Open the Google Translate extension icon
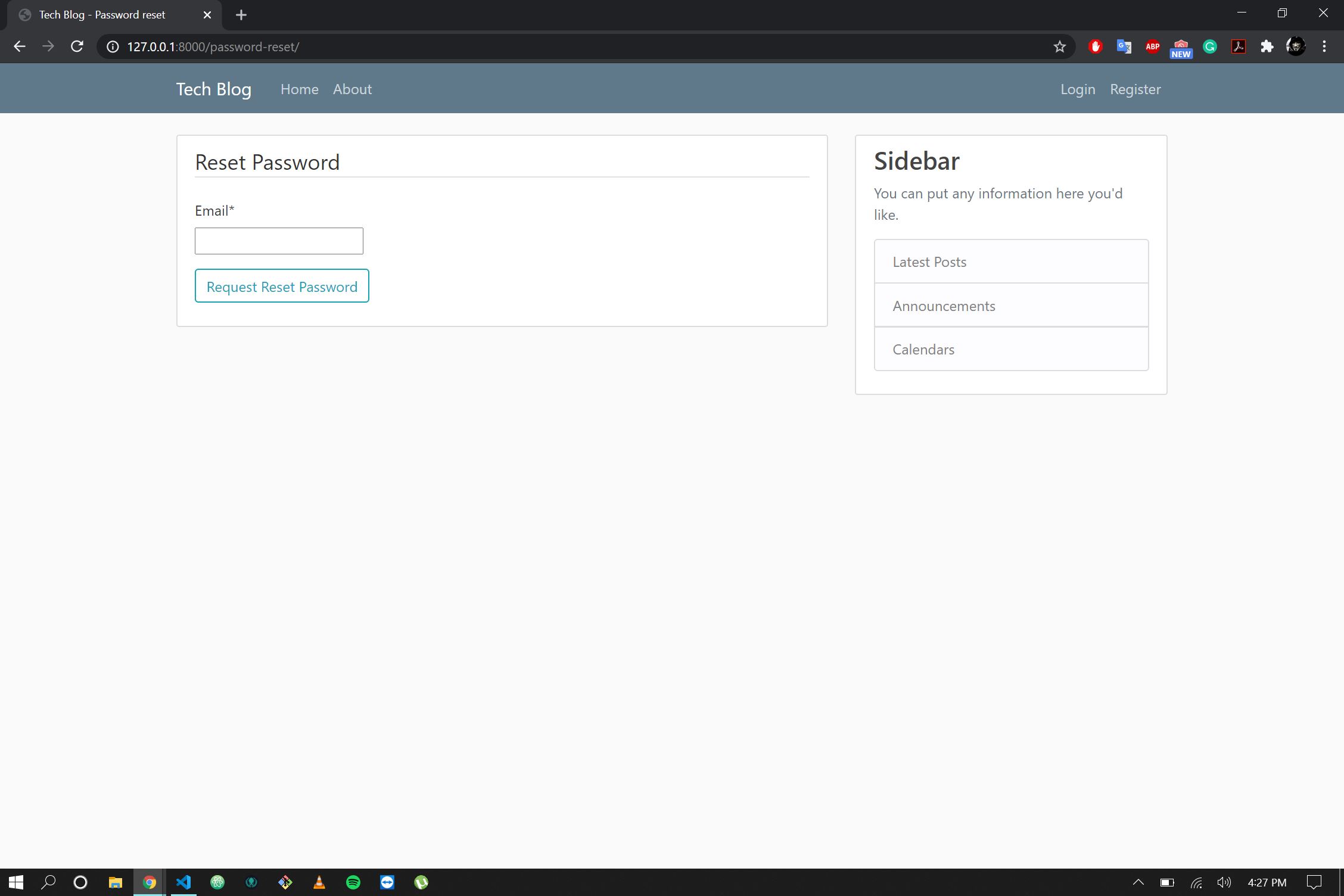This screenshot has height=896, width=1344. coord(1124,46)
